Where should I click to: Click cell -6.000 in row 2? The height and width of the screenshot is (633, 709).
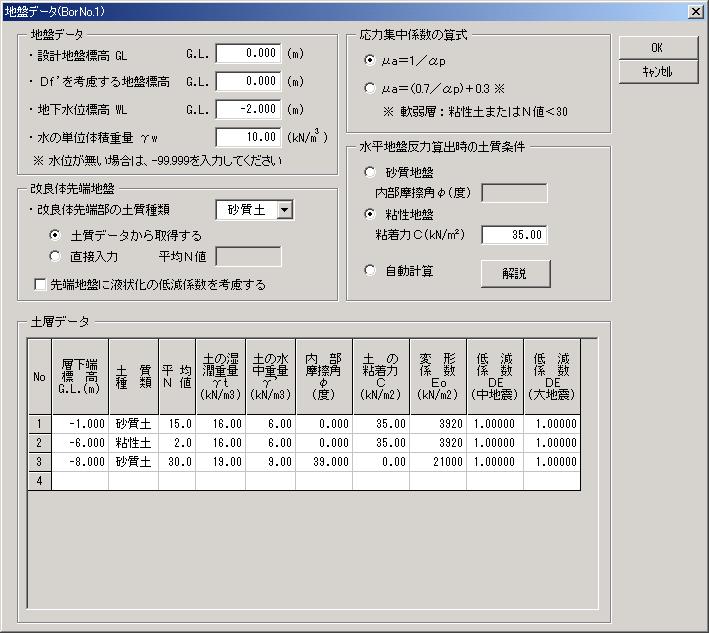click(80, 443)
